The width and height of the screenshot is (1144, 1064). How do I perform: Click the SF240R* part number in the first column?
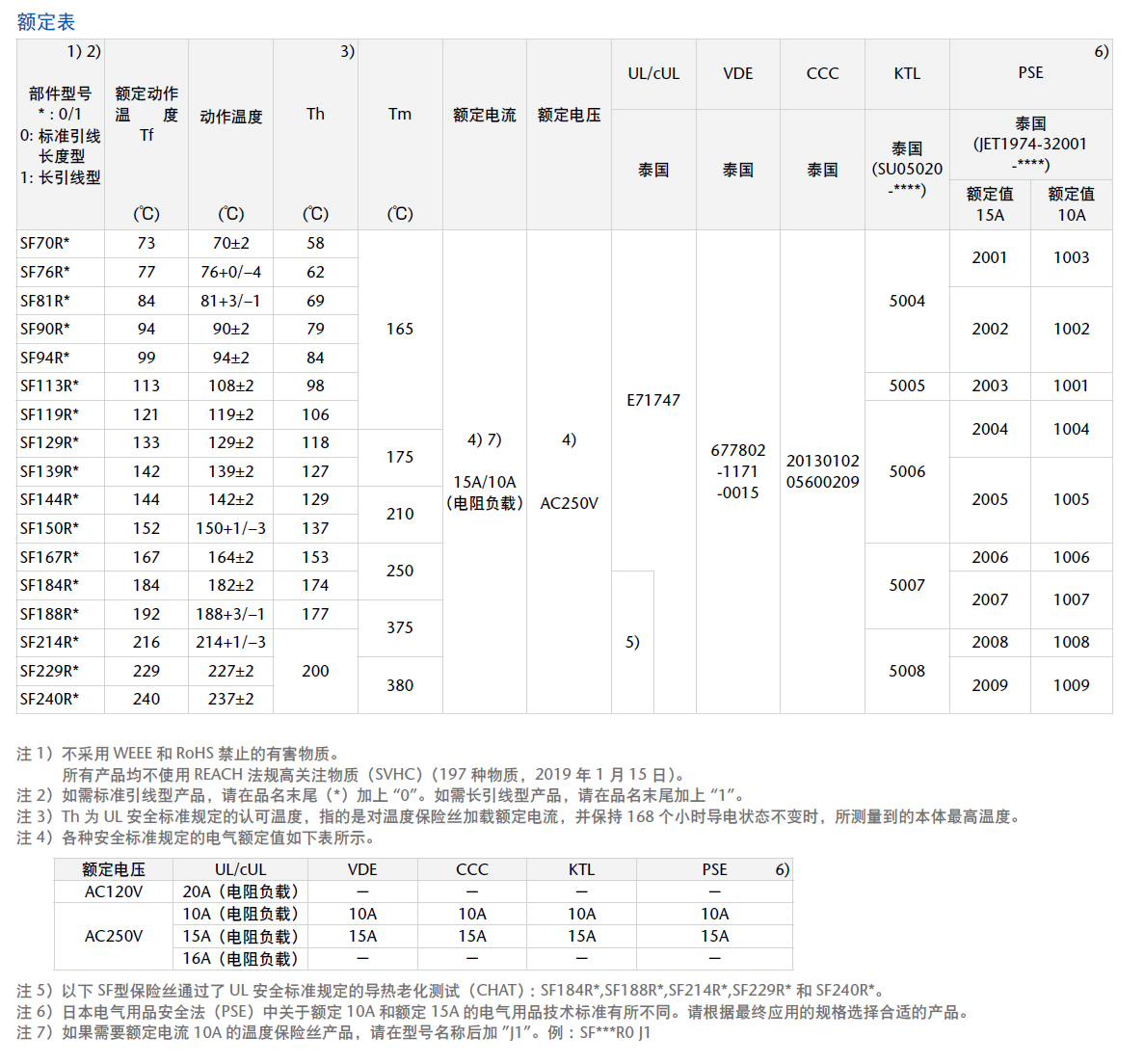click(x=49, y=699)
